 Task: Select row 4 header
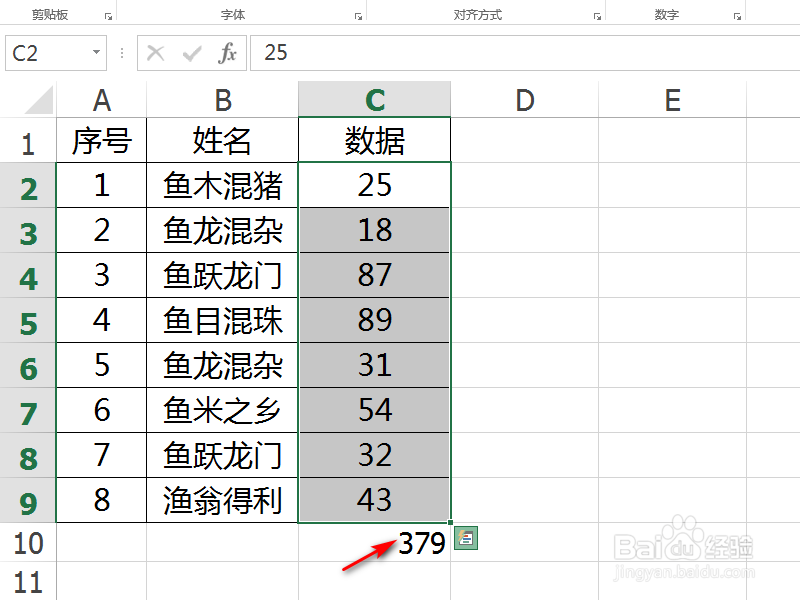point(28,275)
